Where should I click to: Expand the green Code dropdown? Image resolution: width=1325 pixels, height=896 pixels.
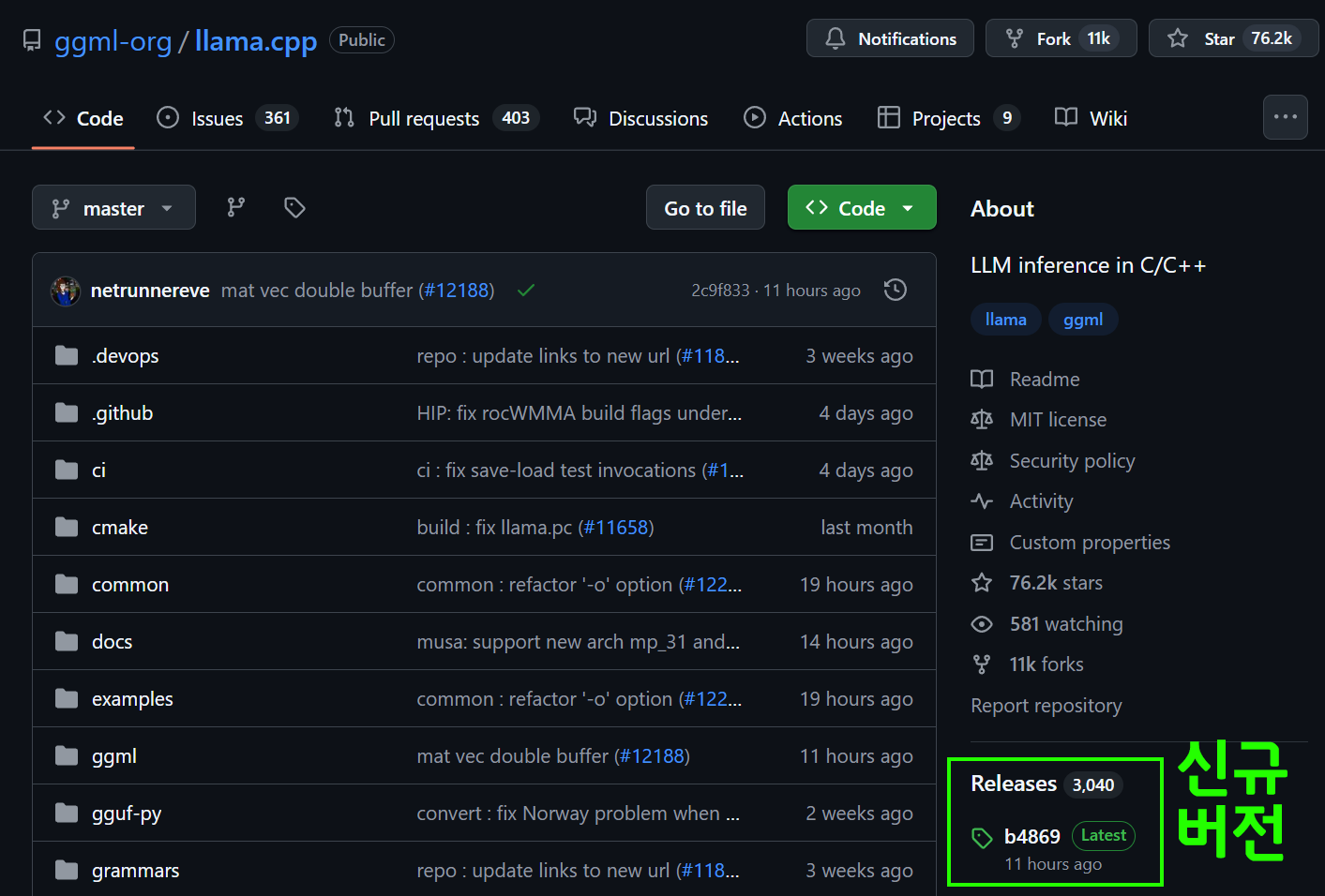coord(862,207)
